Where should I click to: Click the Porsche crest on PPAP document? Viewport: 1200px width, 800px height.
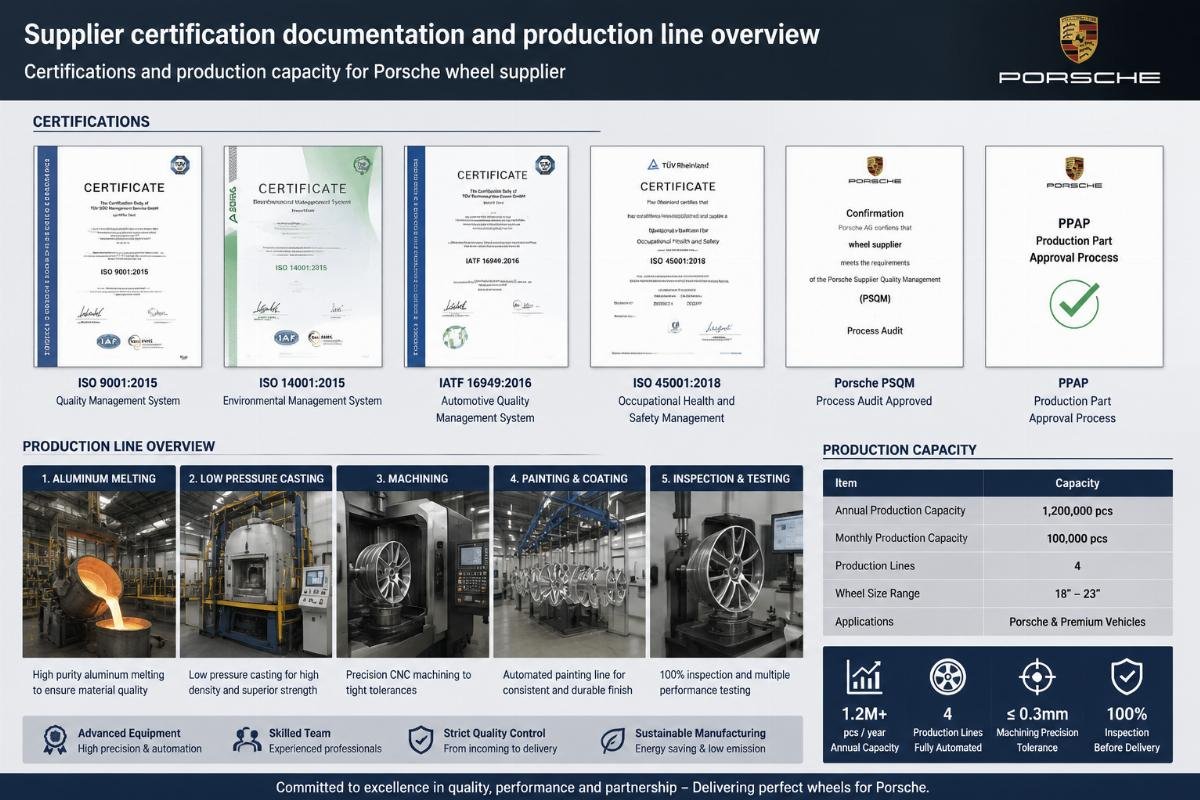coord(1074,168)
